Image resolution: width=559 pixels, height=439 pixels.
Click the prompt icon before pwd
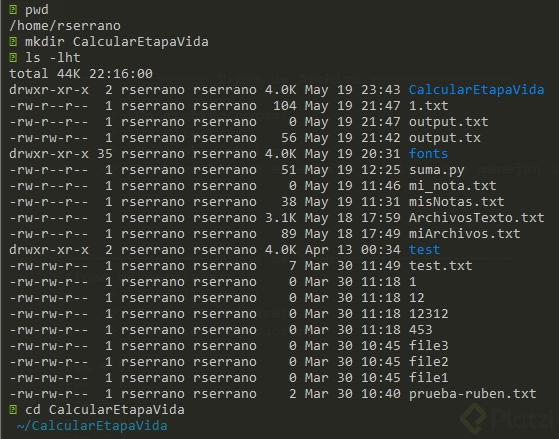pos(13,10)
